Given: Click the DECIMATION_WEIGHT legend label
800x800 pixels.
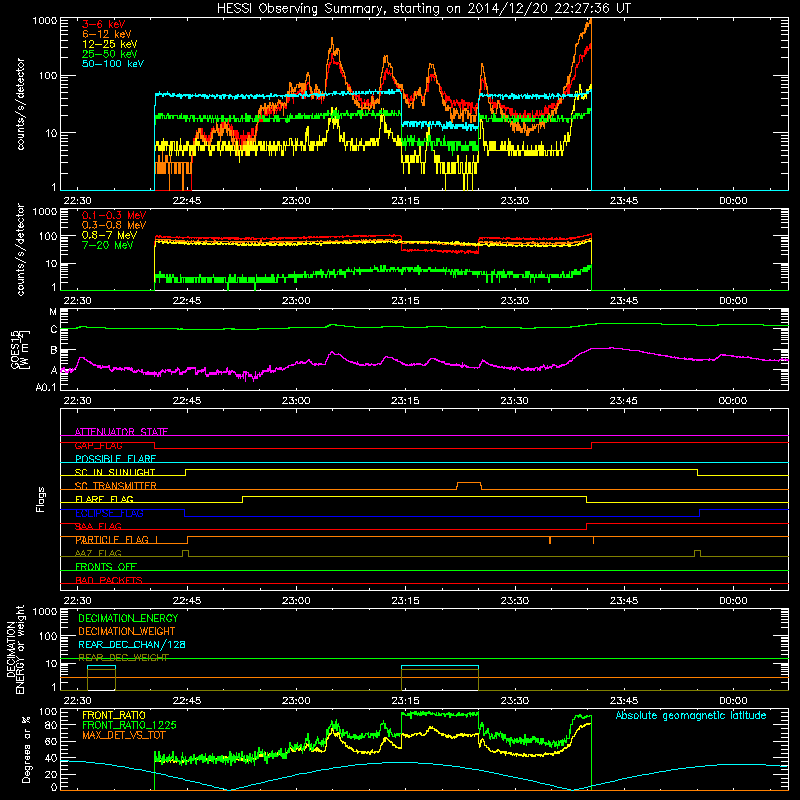Looking at the screenshot, I should coord(127,631).
